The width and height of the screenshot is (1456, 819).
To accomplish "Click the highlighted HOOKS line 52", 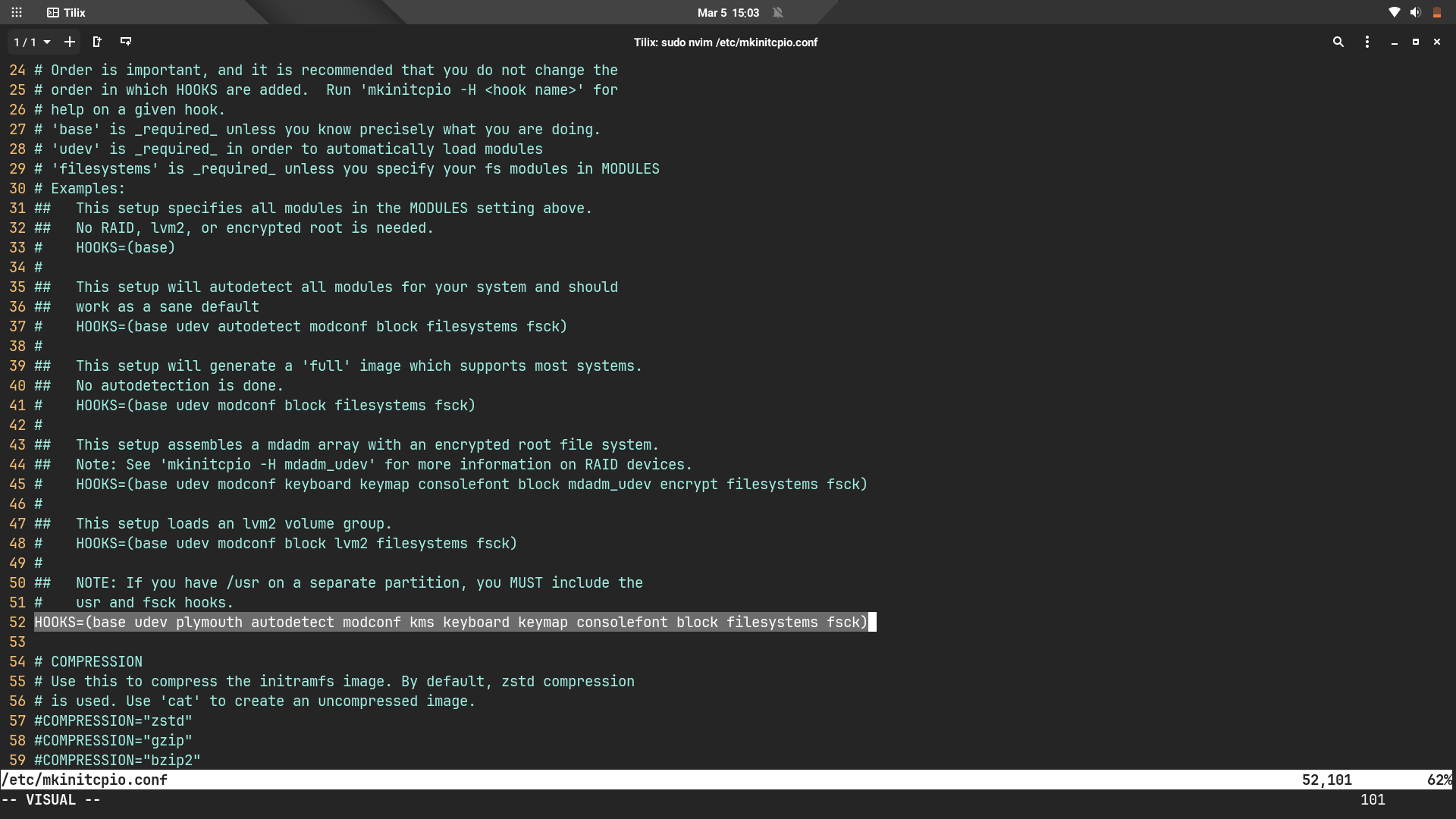I will (x=450, y=623).
